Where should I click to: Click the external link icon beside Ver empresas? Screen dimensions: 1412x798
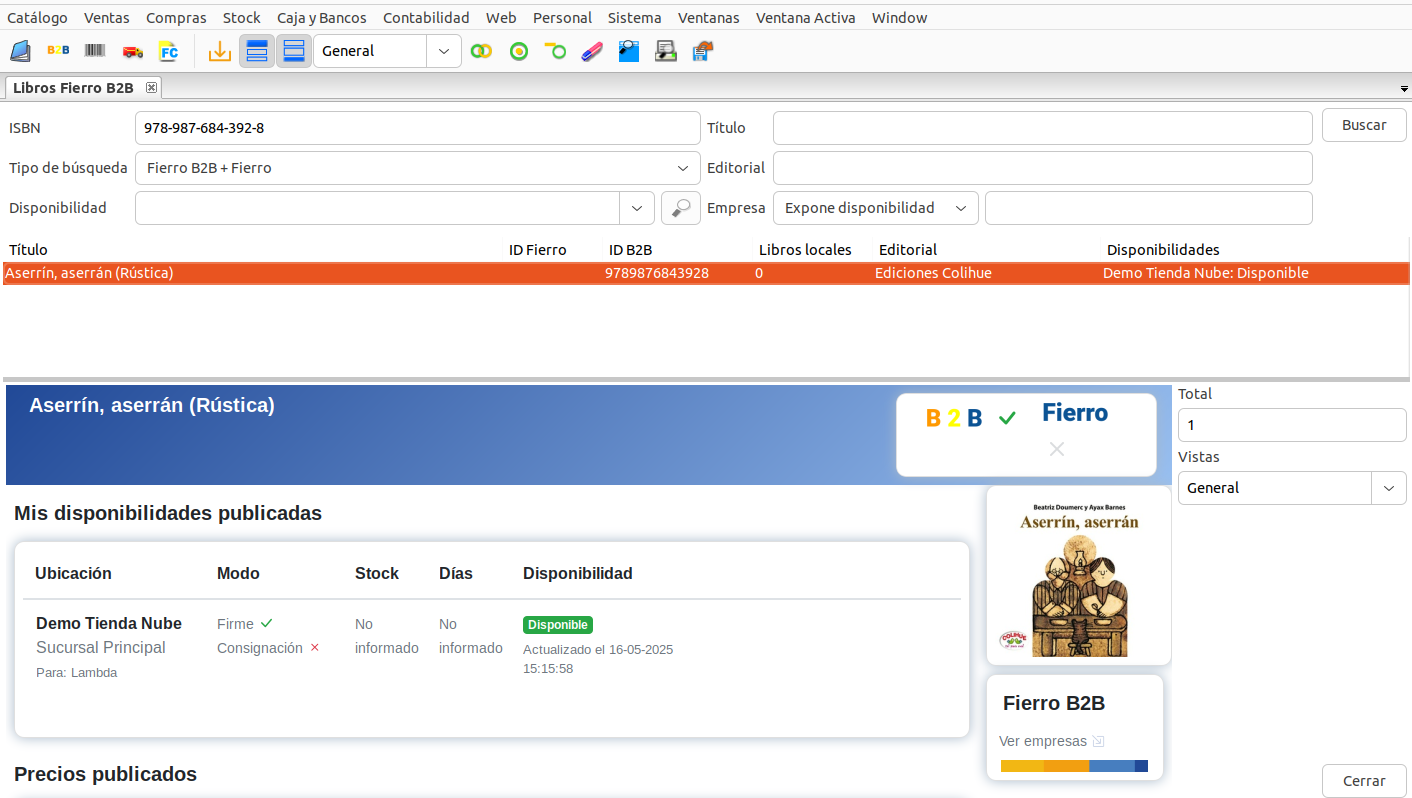coord(1098,741)
